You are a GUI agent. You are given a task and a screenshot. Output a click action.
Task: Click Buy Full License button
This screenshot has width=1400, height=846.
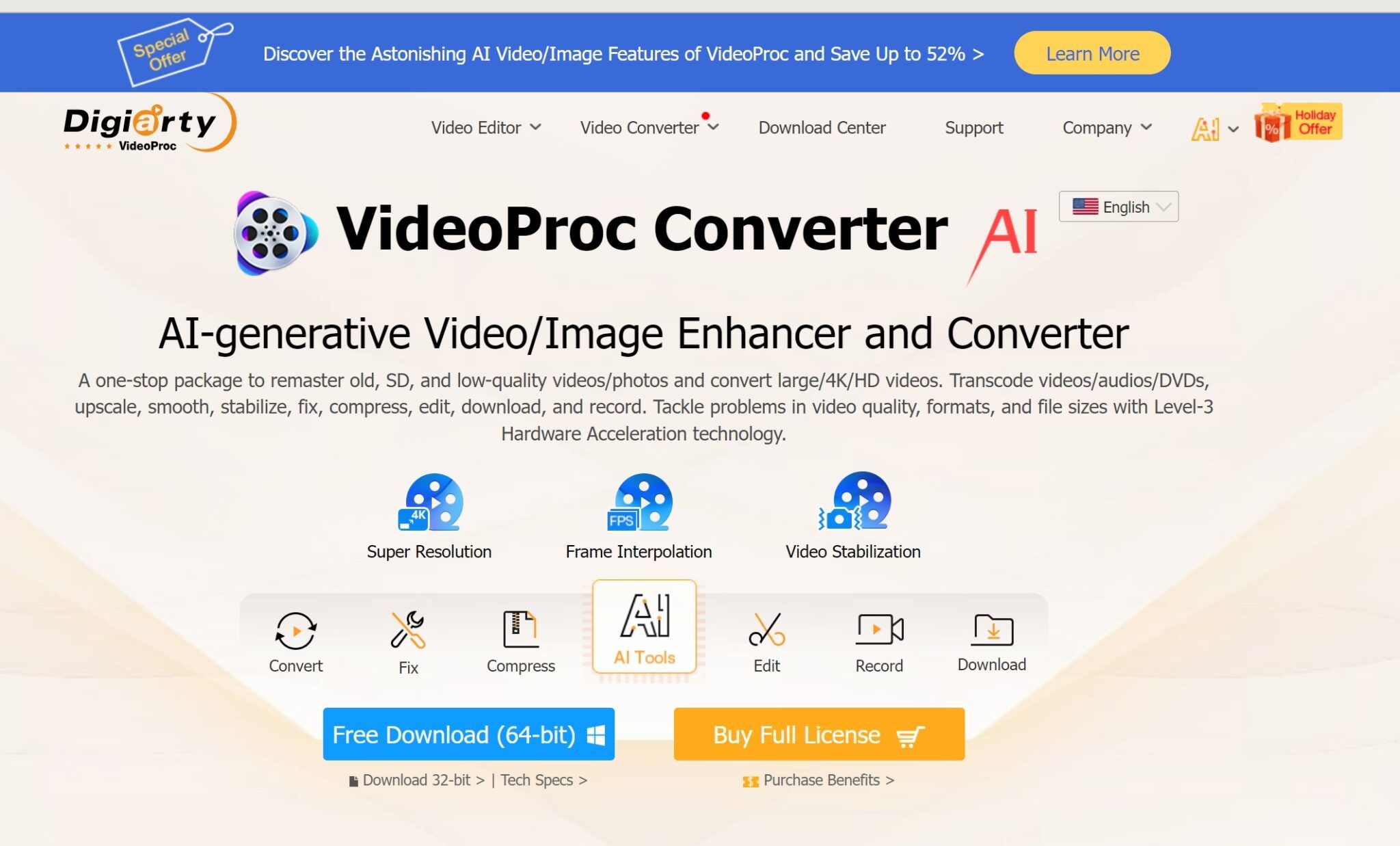point(819,733)
